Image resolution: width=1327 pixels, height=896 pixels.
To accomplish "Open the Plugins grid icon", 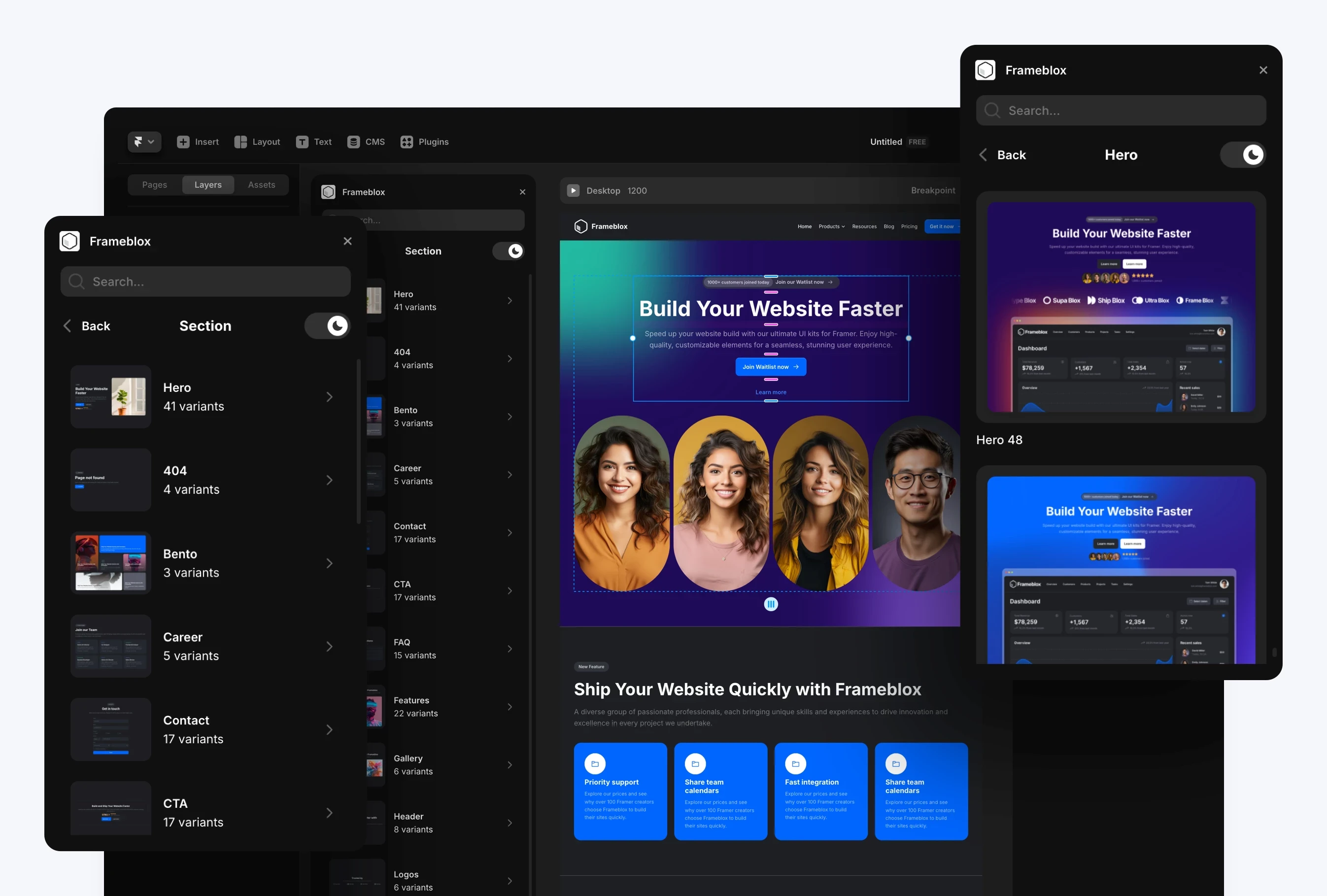I will pos(407,141).
